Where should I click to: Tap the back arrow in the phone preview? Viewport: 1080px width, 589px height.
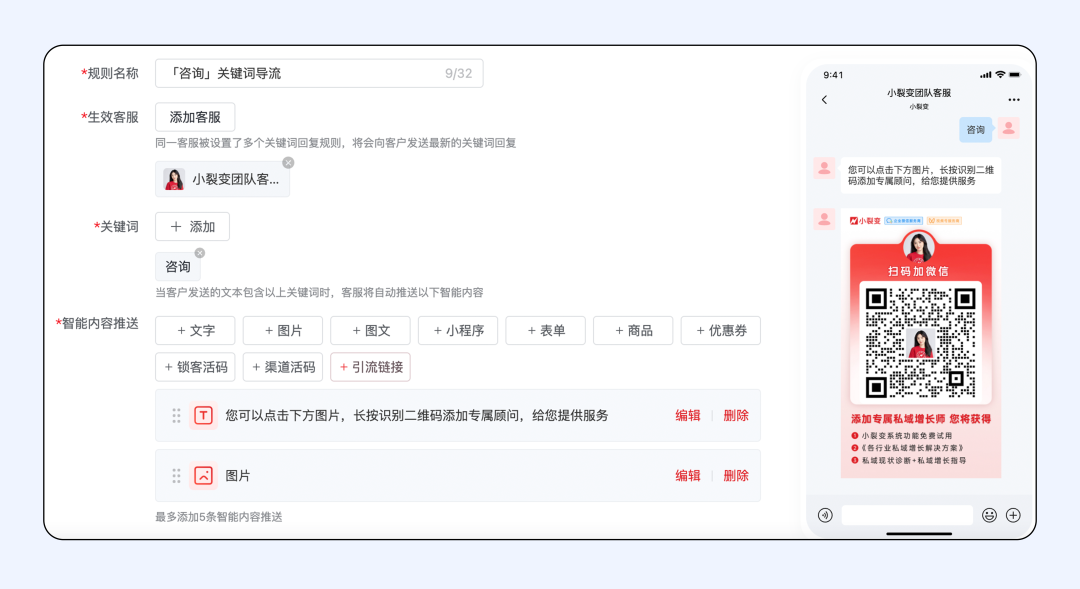tap(824, 100)
